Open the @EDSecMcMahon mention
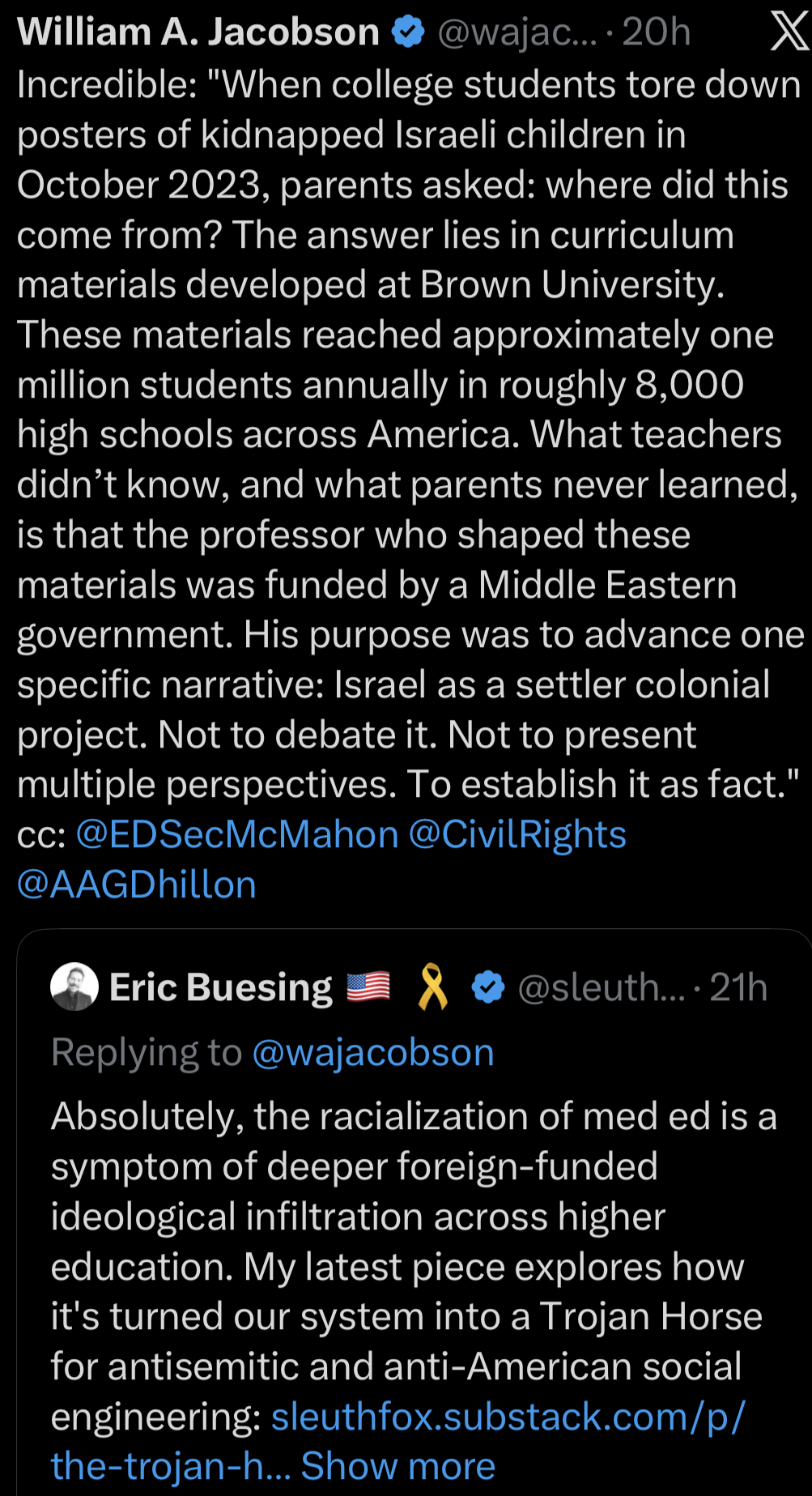 pyautogui.click(x=237, y=834)
